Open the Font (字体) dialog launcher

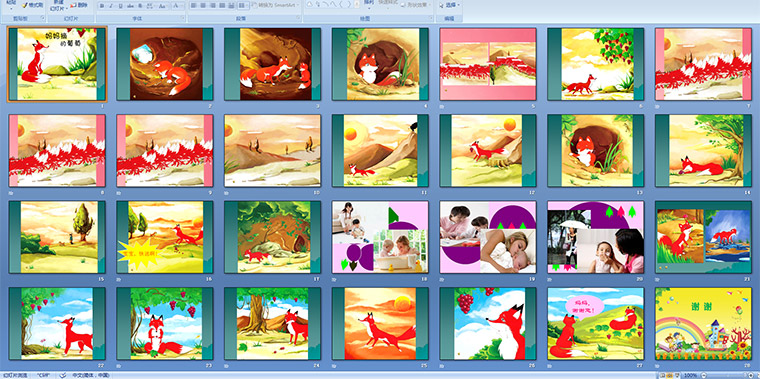click(x=183, y=18)
